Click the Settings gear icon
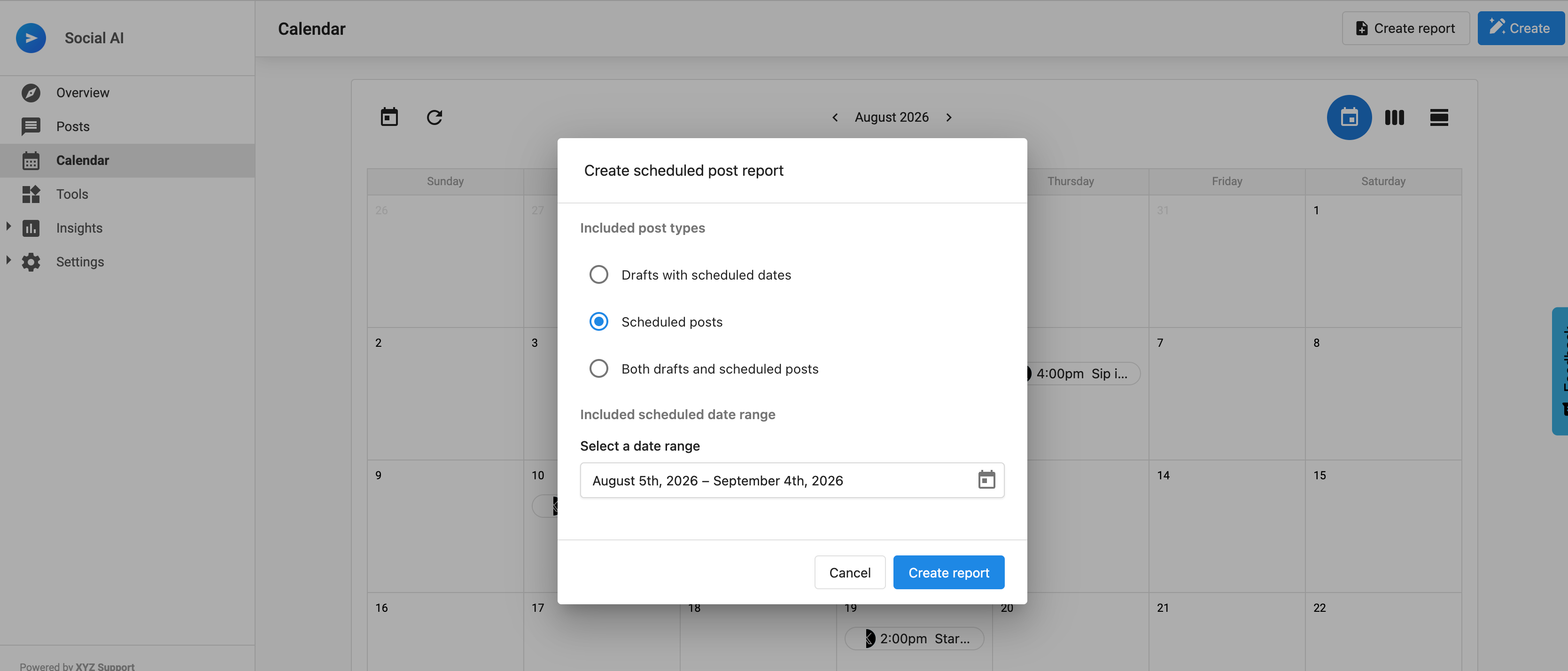This screenshot has width=1568, height=671. coord(31,262)
